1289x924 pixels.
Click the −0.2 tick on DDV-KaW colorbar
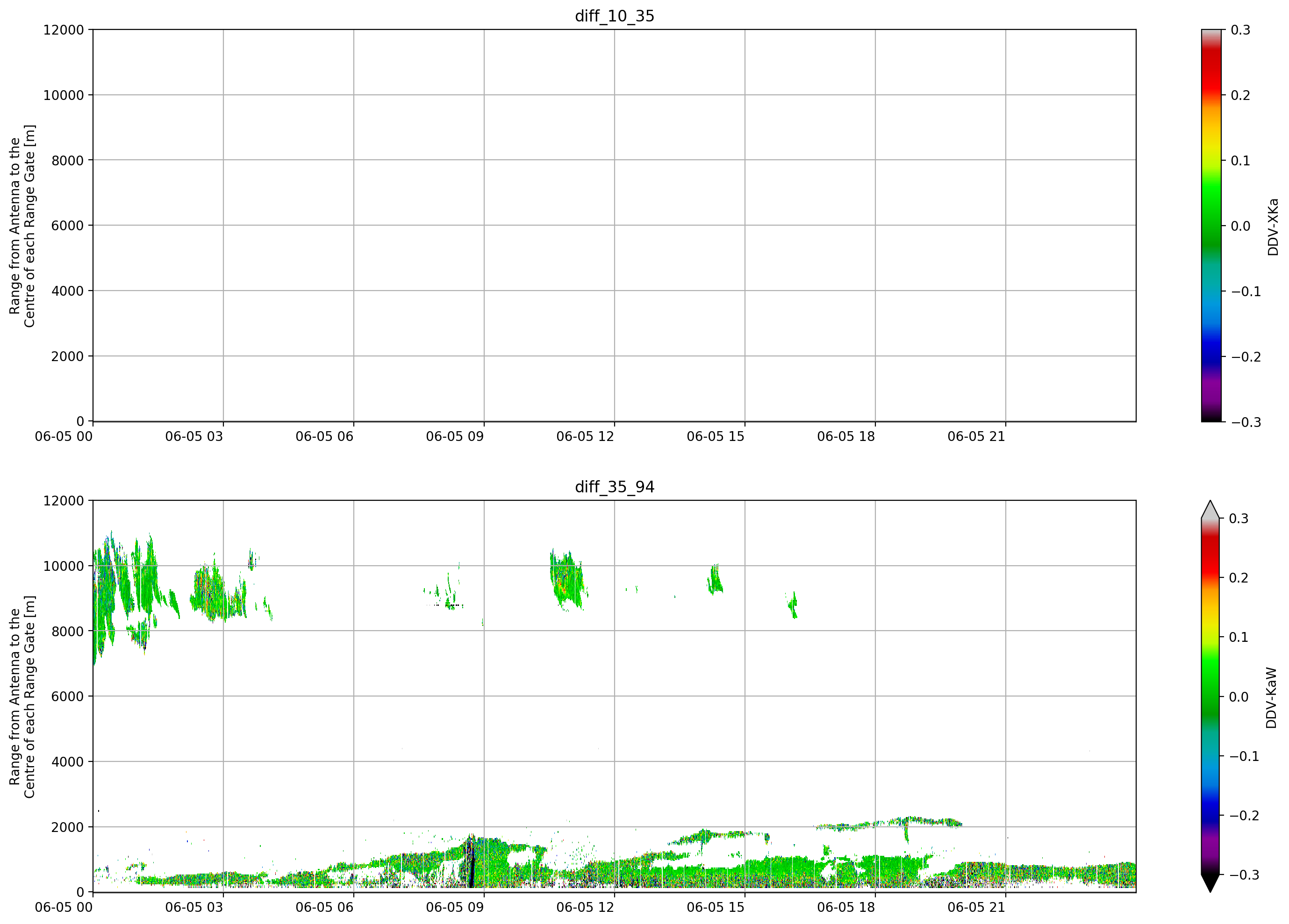pyautogui.click(x=1245, y=816)
